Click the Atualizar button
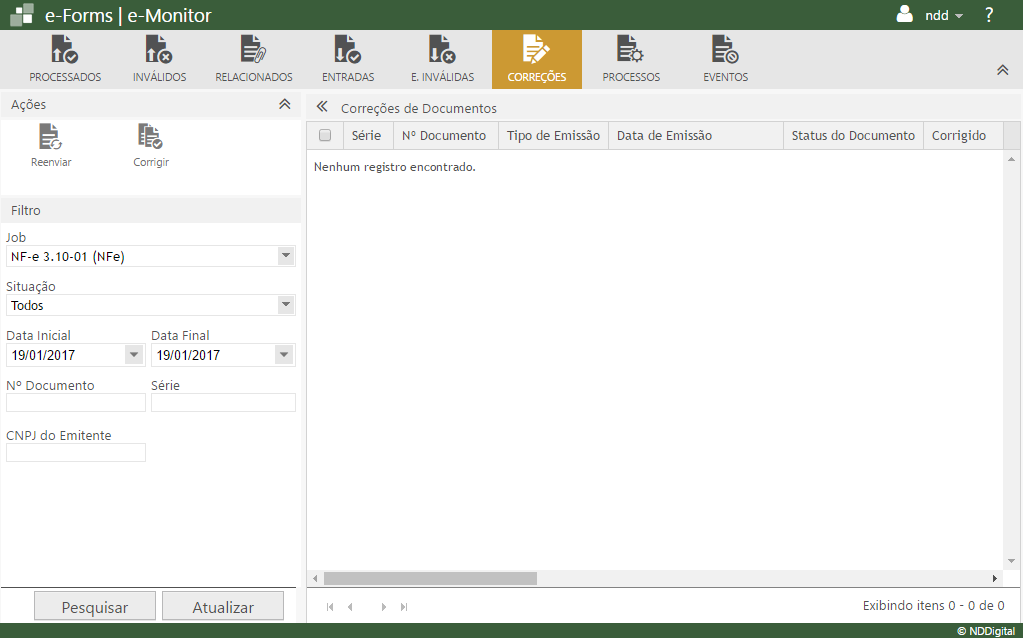Viewport: 1023px width, 638px height. click(x=223, y=607)
